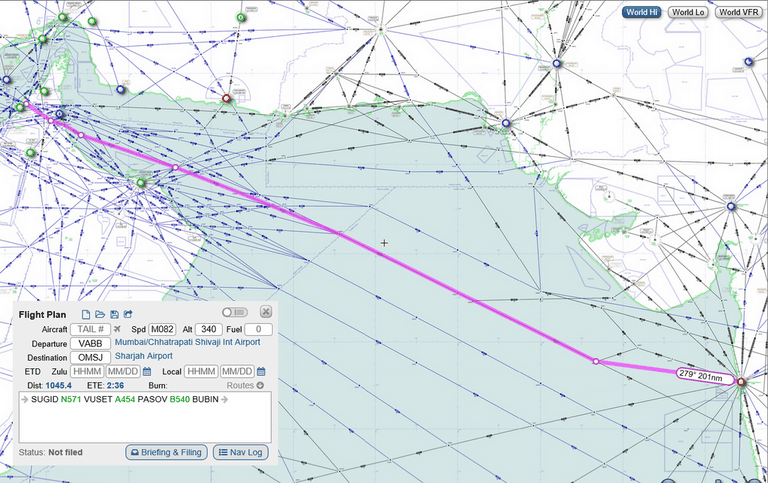
Task: Focus the TAIL # aircraft field
Action: 90,329
